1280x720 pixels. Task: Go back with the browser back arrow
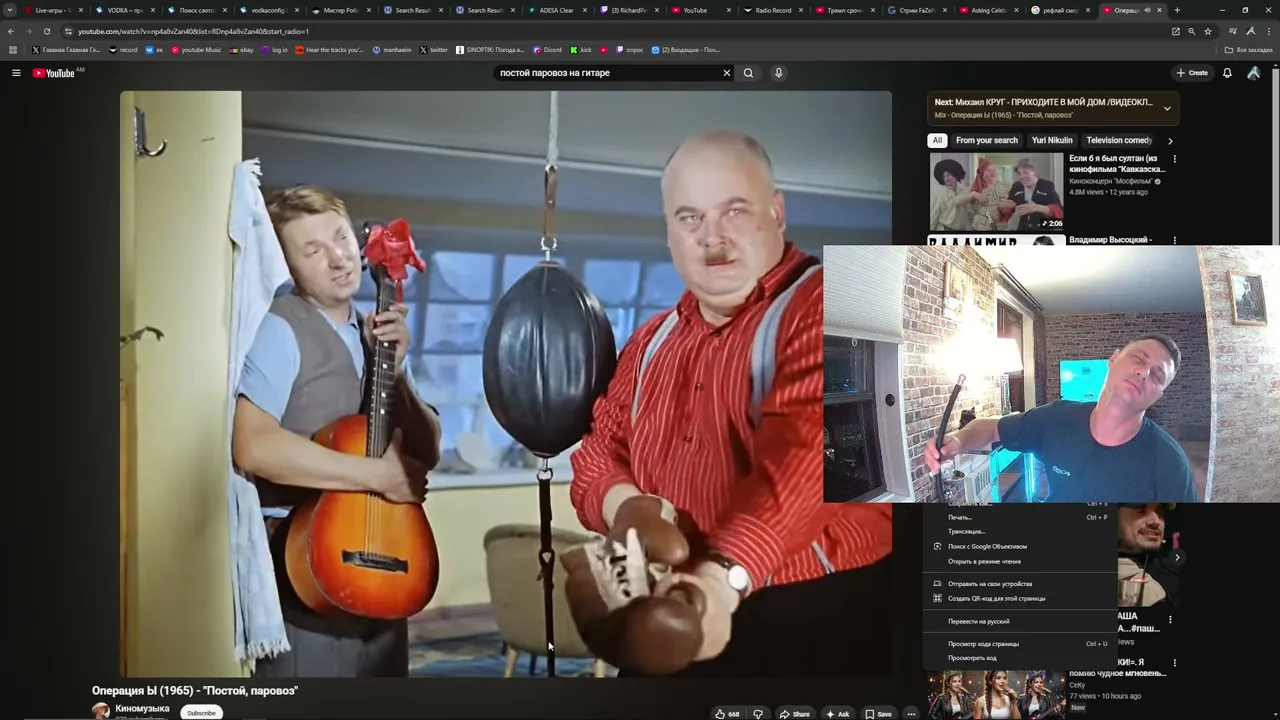click(x=11, y=31)
